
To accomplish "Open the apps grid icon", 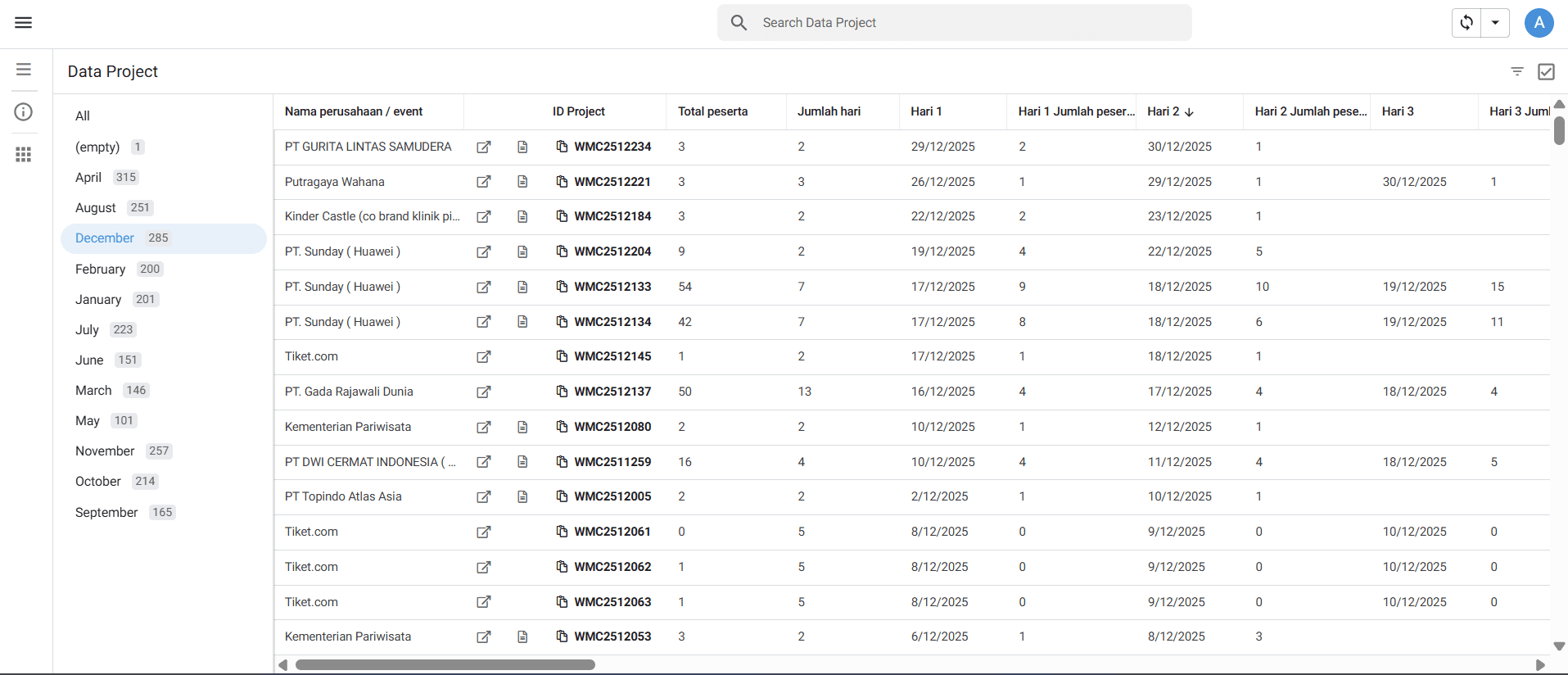I will pos(24,154).
